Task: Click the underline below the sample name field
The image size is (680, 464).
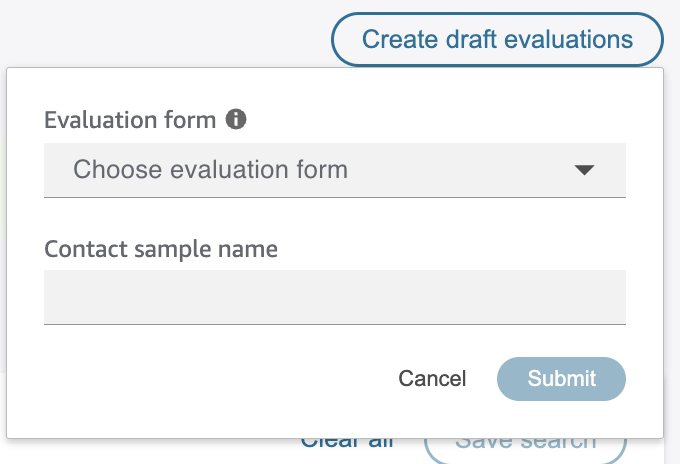Action: click(x=334, y=324)
